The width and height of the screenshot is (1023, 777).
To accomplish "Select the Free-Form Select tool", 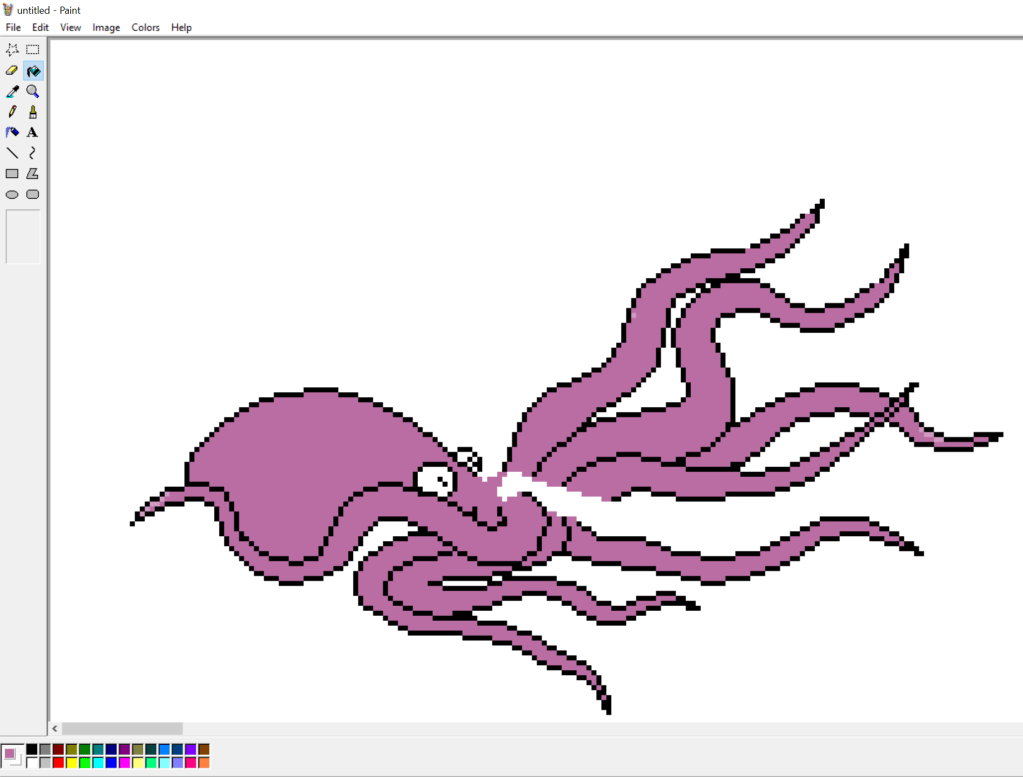I will [x=12, y=49].
